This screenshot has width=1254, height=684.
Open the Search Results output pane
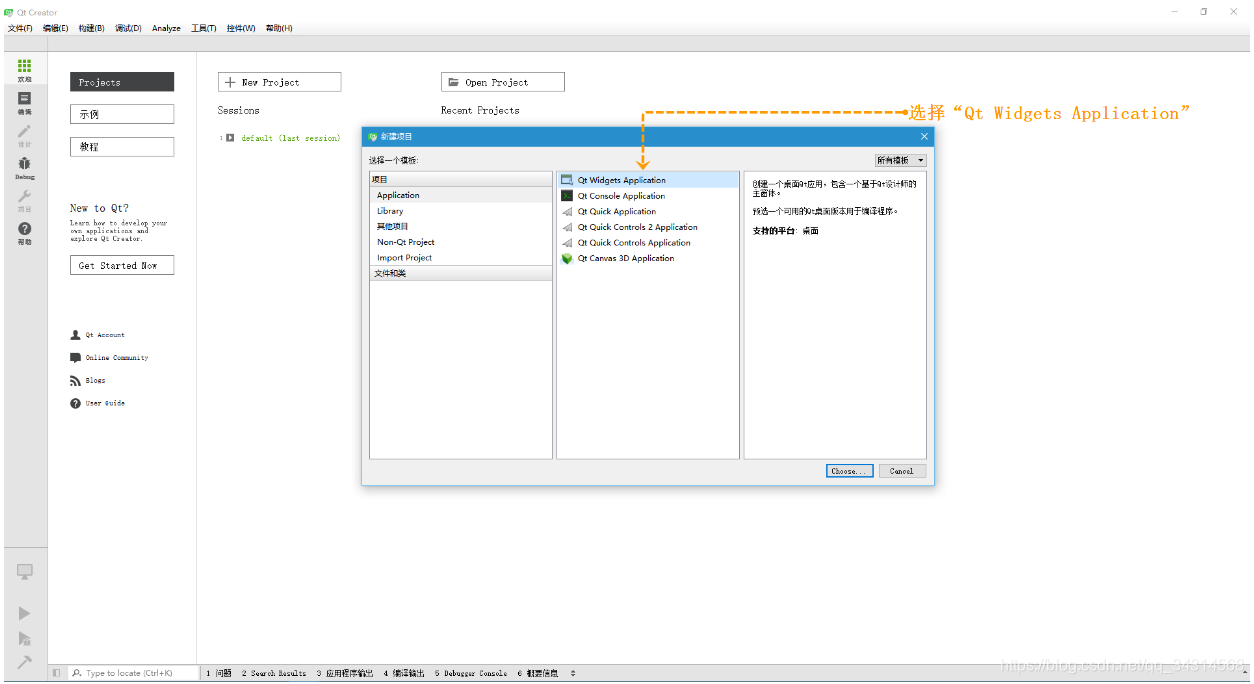pyautogui.click(x=274, y=673)
